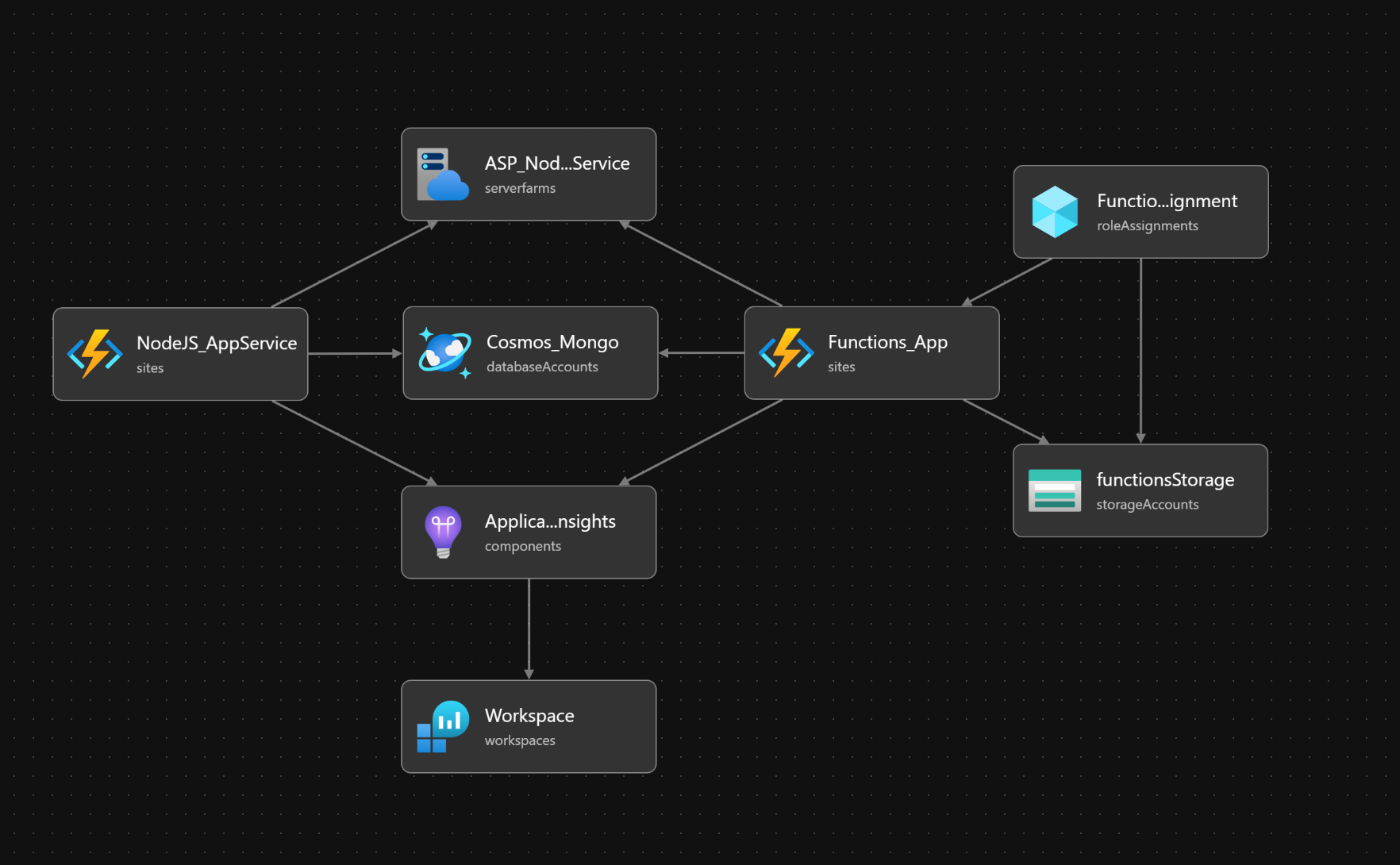Select the ASP_Nod...Service node title

(x=557, y=163)
